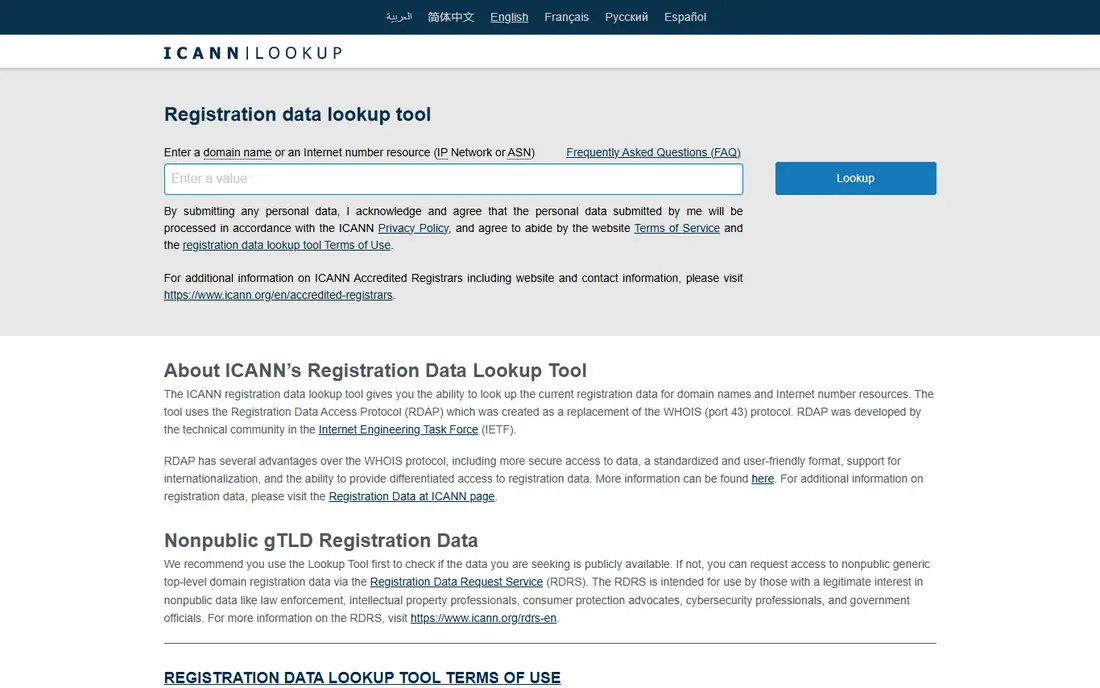Switch language to Simplified Chinese
Image resolution: width=1100 pixels, height=688 pixels.
click(451, 17)
